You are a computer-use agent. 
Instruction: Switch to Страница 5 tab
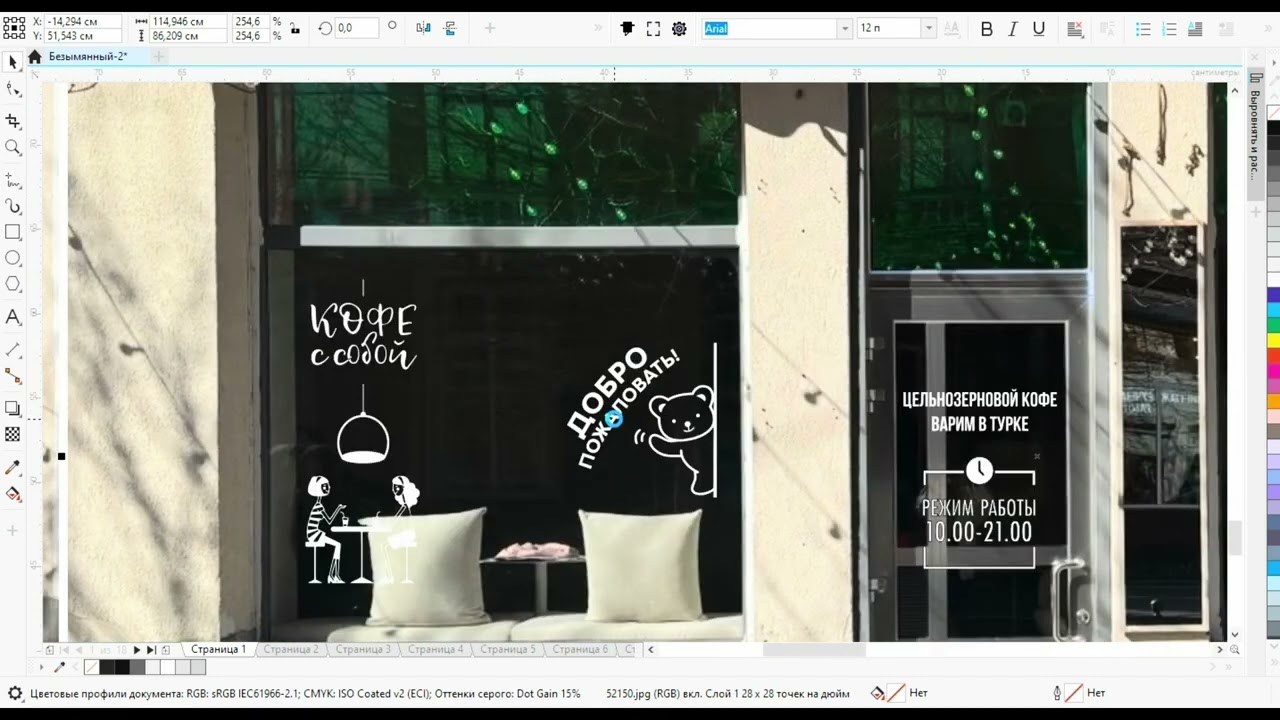(x=507, y=649)
